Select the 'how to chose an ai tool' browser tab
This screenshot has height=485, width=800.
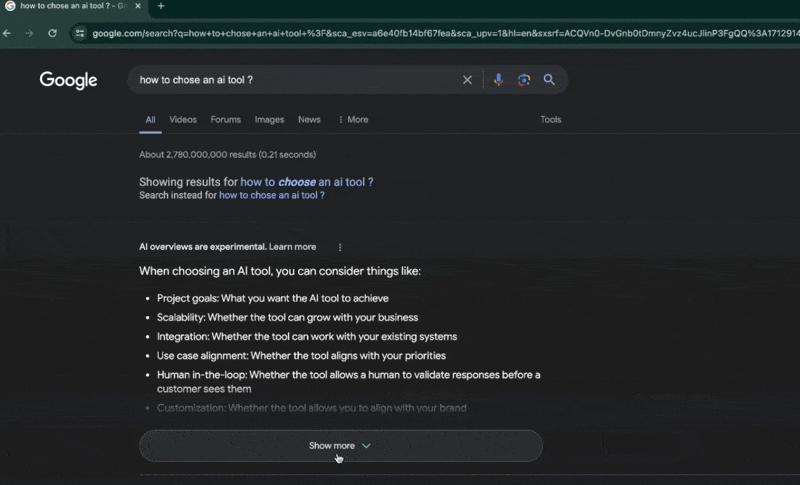point(73,6)
